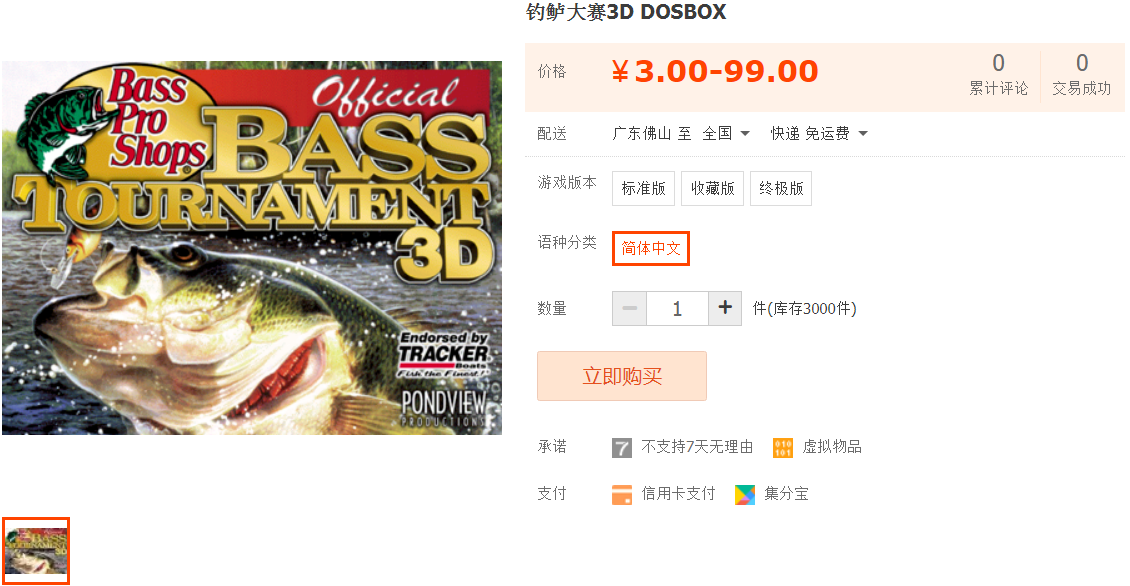The width and height of the screenshot is (1130, 586).
Task: Select the small product thumbnail image
Action: click(x=36, y=551)
